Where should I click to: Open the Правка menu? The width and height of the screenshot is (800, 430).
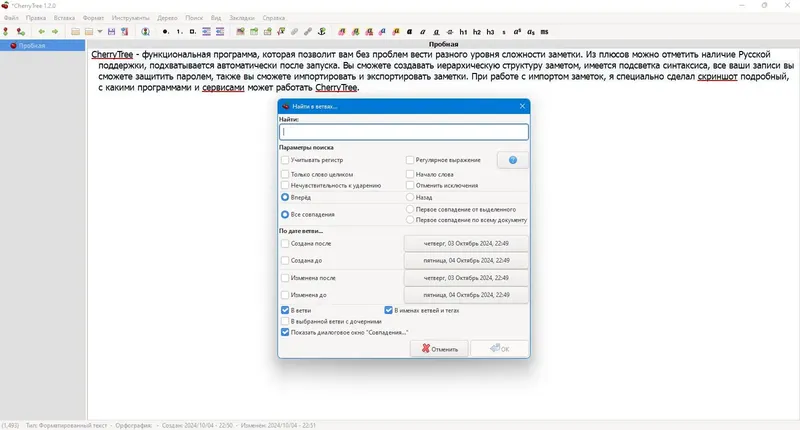click(x=36, y=18)
